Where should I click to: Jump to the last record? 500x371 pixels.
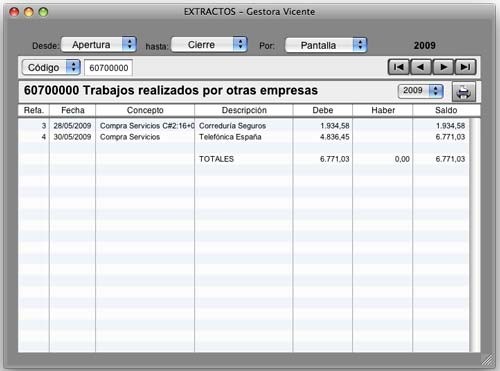tap(466, 67)
